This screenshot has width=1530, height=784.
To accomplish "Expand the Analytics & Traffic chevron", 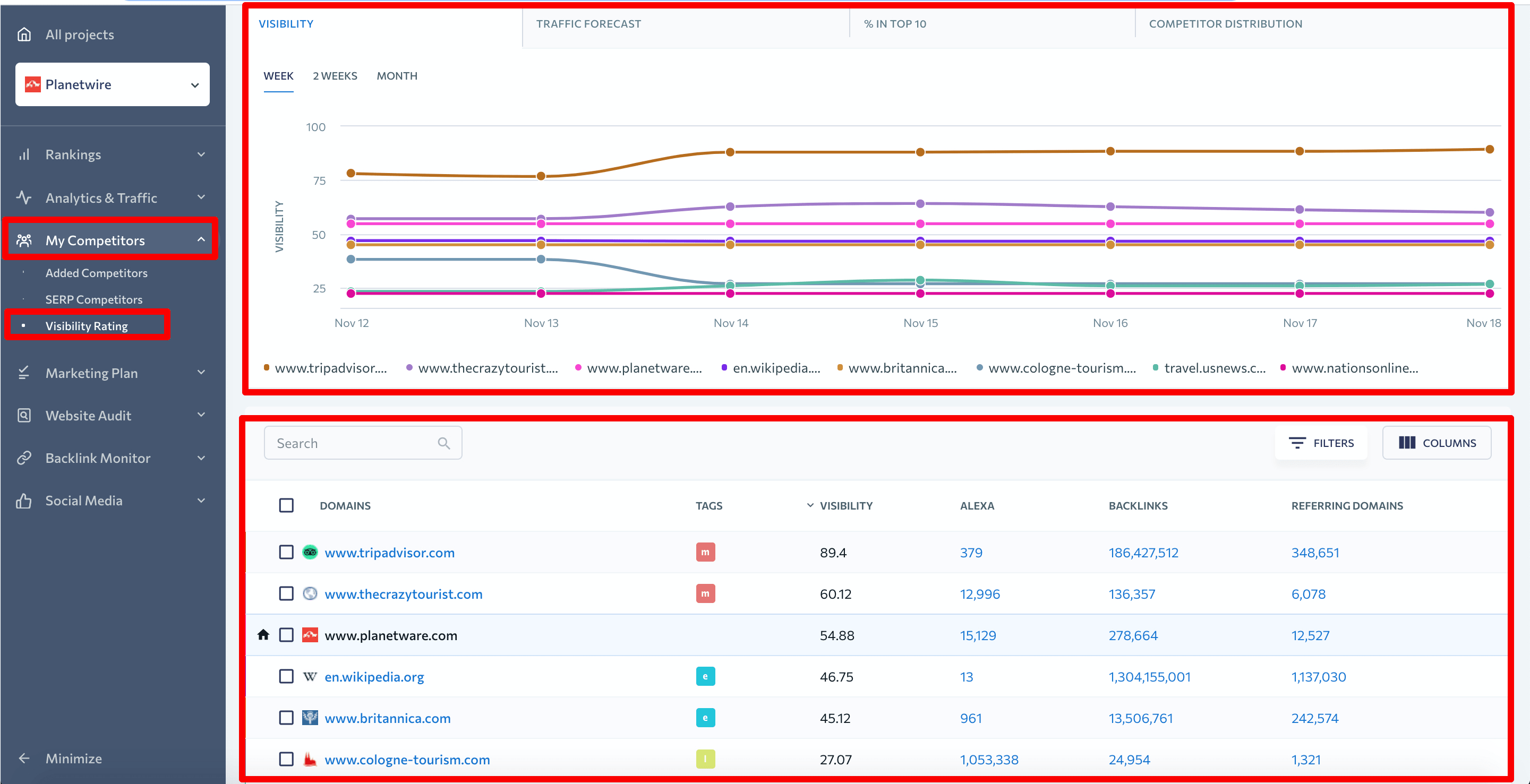I will tap(201, 197).
